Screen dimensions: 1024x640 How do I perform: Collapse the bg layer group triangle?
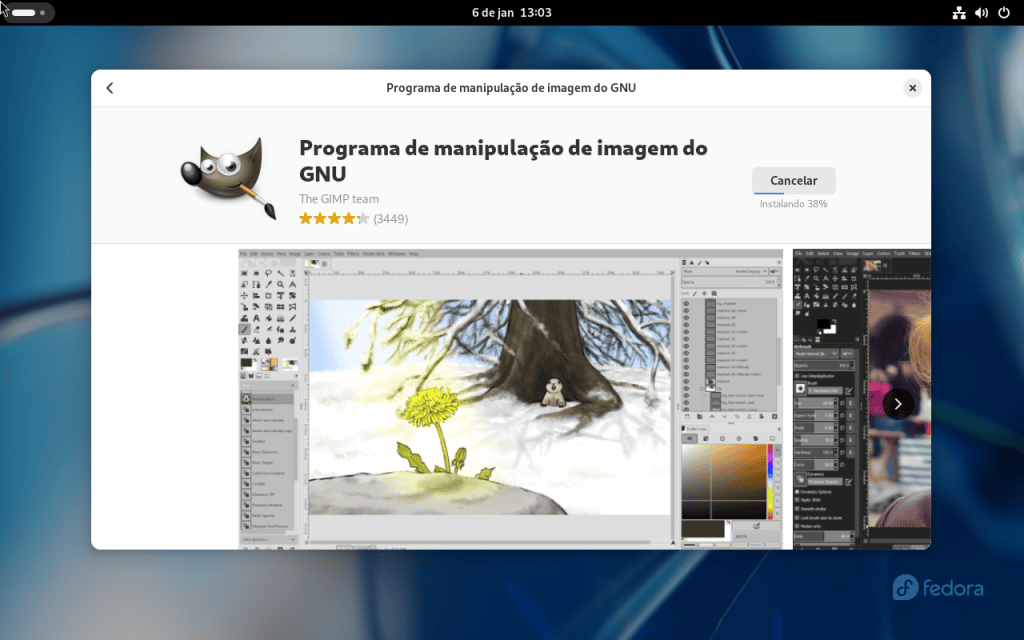tap(703, 387)
